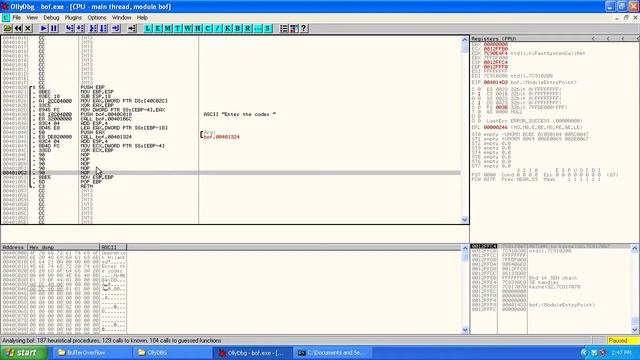Click the Trace into toolbar icon

click(x=93, y=28)
